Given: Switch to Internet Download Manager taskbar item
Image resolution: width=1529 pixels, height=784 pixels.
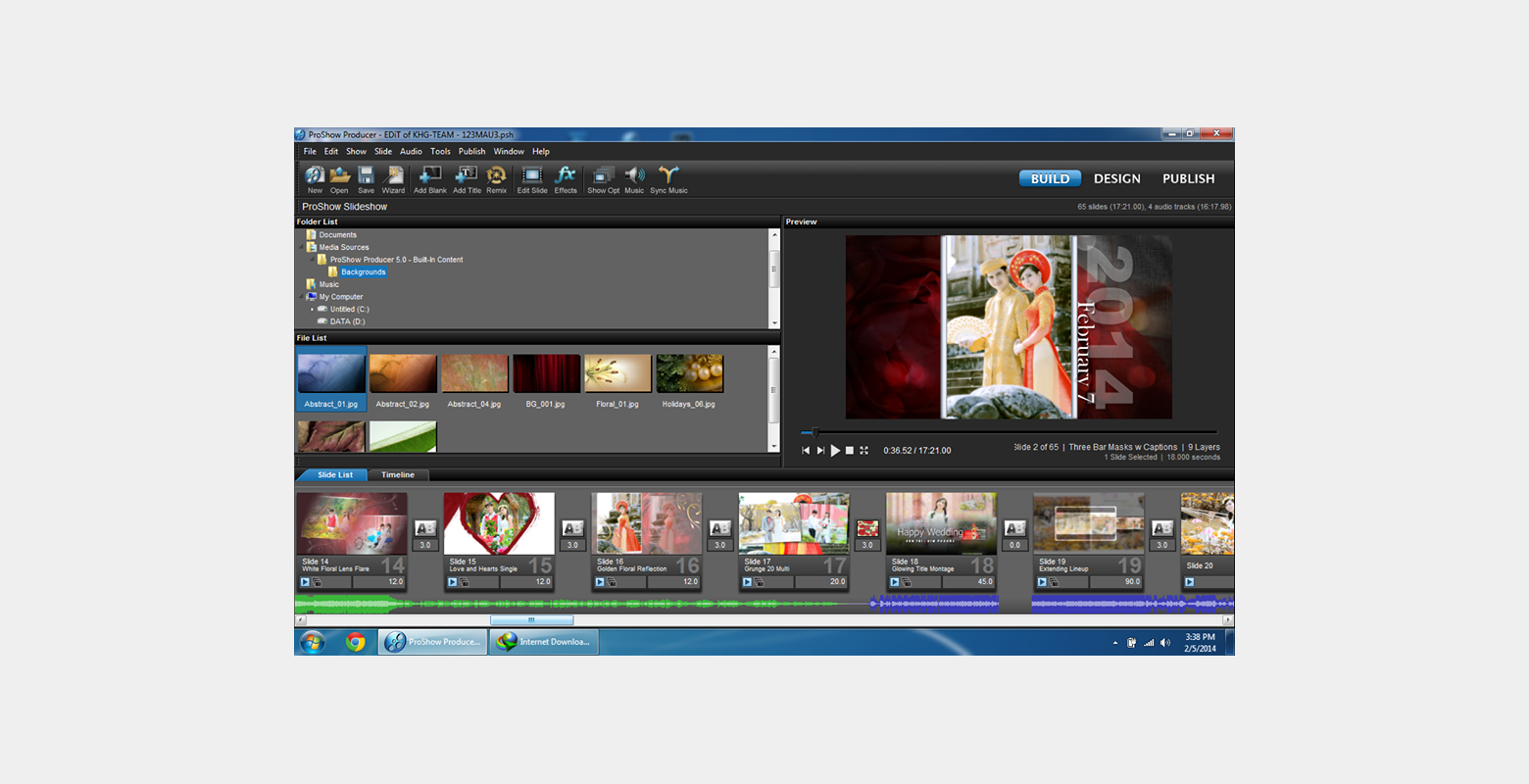Looking at the screenshot, I should 544,642.
